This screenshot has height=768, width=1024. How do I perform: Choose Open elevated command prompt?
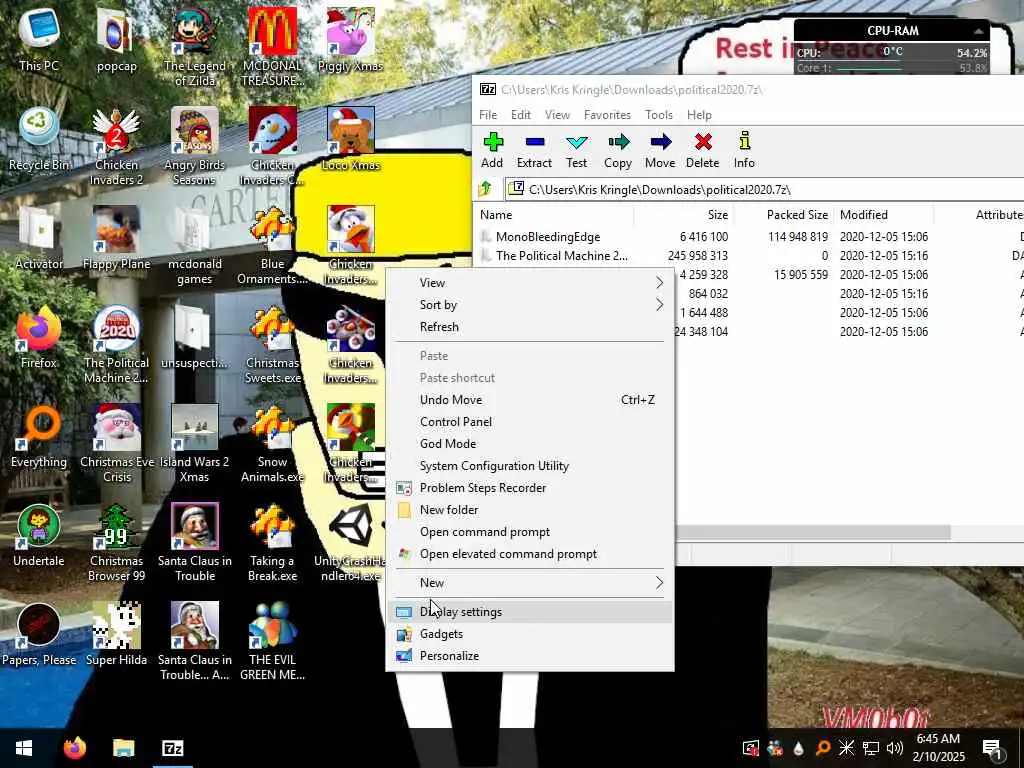pos(530,554)
